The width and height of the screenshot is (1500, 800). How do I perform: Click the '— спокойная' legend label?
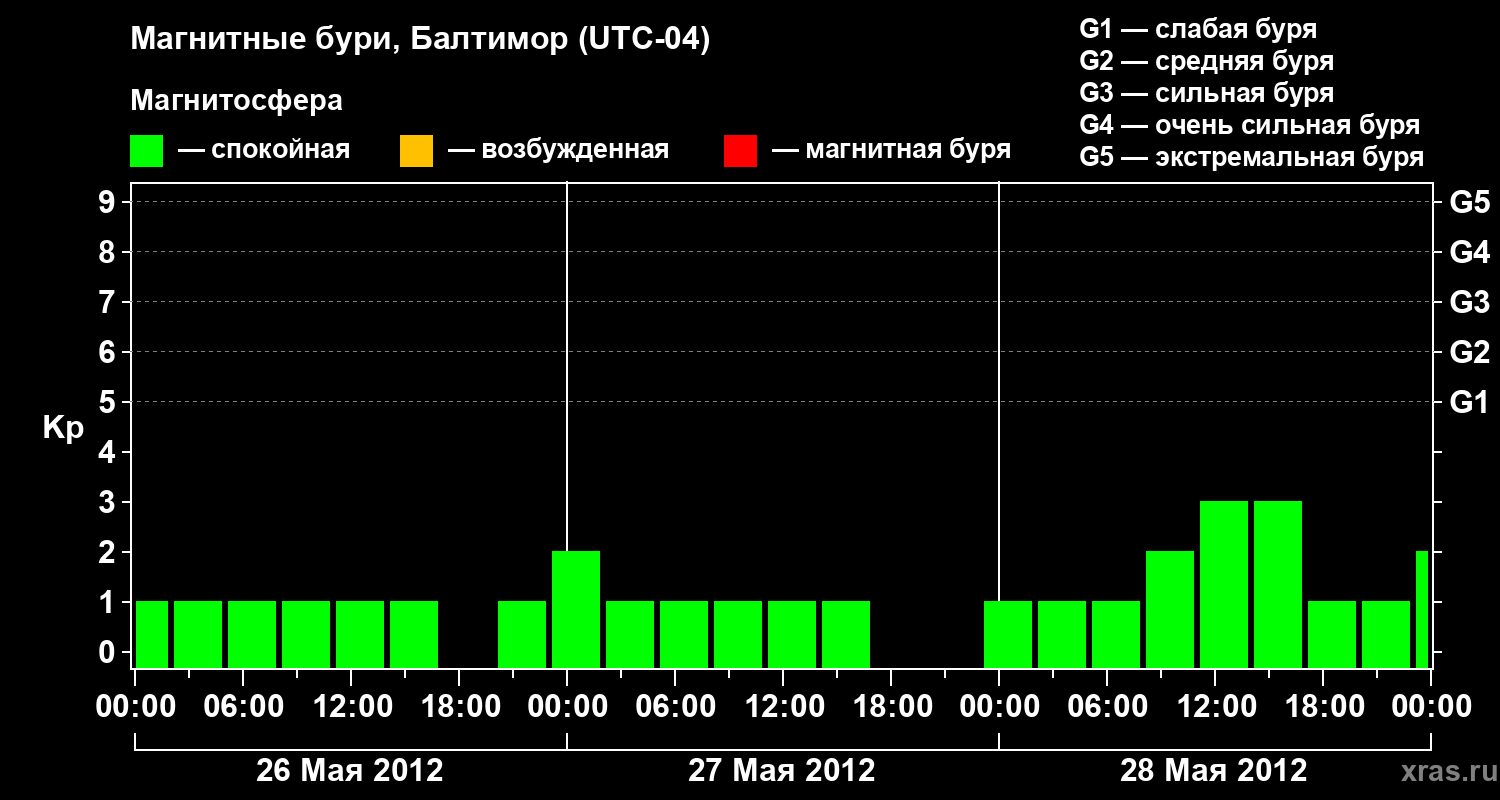[264, 150]
